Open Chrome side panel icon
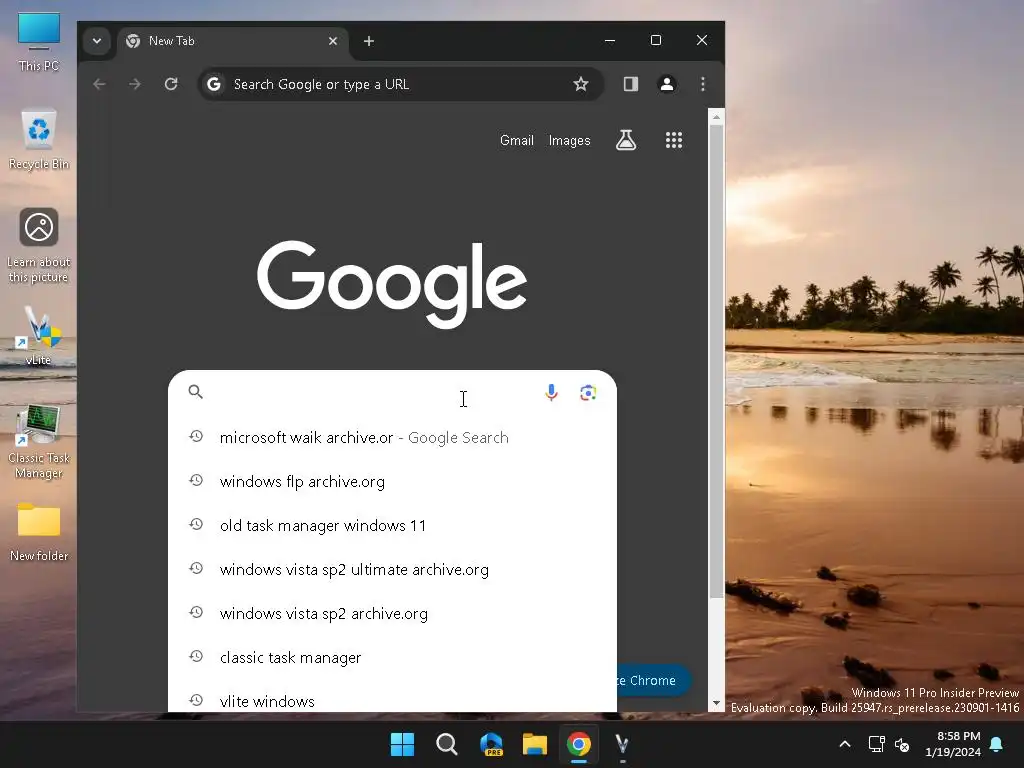Image resolution: width=1024 pixels, height=768 pixels. [631, 84]
